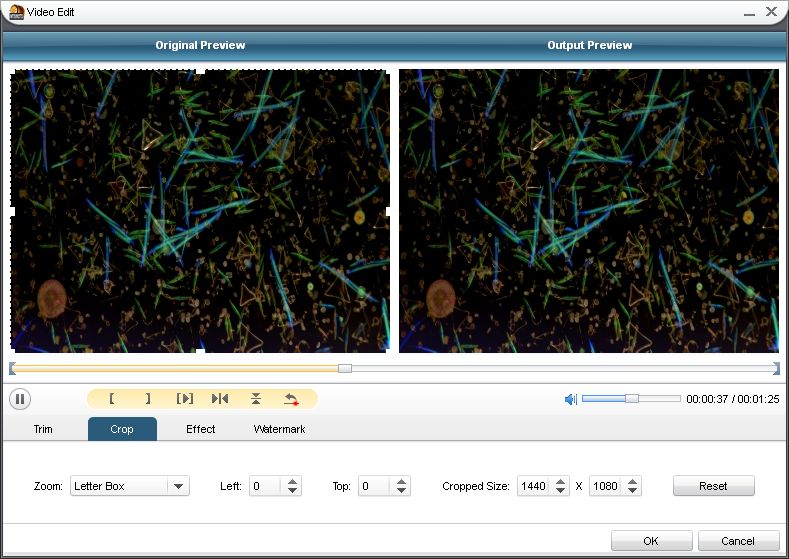Click the undo arrow icon with red dot
The image size is (789, 559).
coord(291,400)
